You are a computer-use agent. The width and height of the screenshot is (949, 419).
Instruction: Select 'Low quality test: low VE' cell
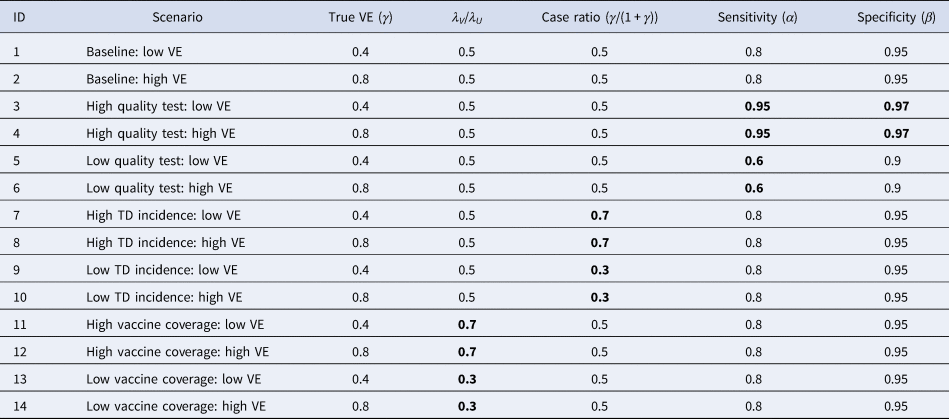154,159
